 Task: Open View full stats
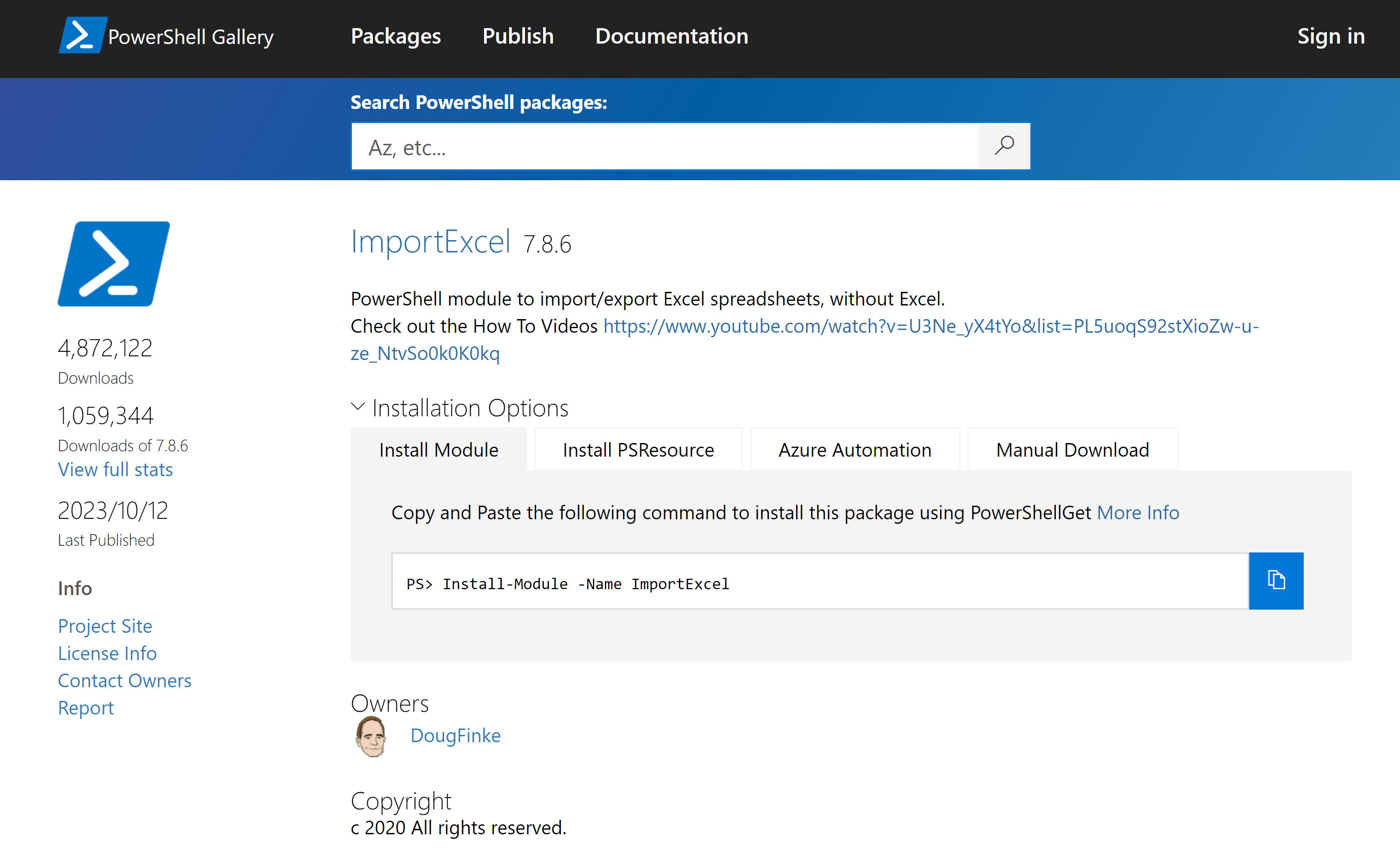pos(115,469)
